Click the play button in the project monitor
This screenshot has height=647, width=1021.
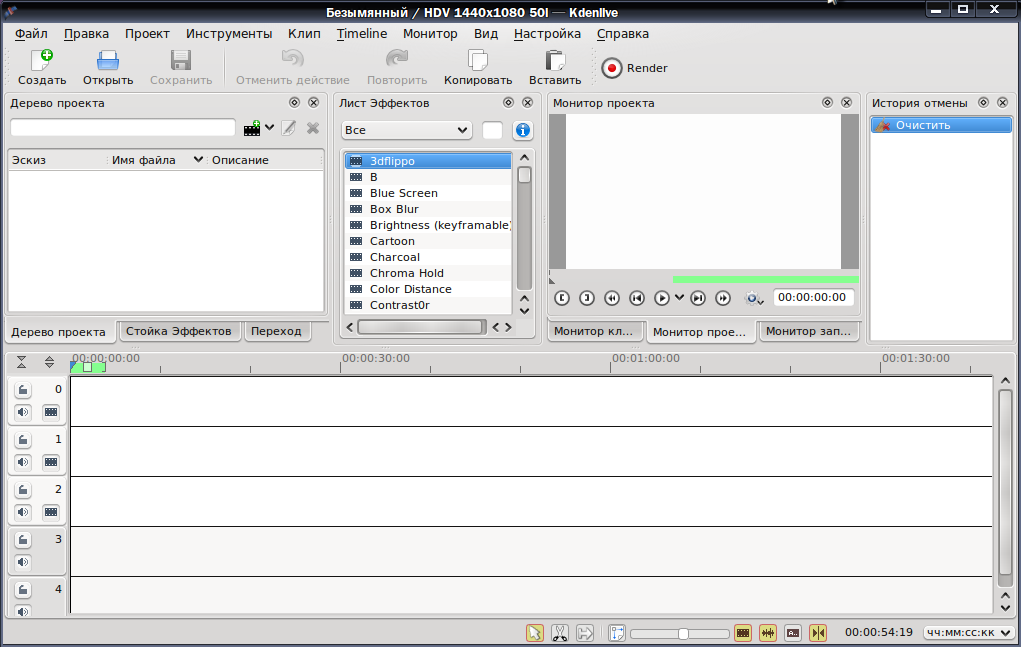662,298
